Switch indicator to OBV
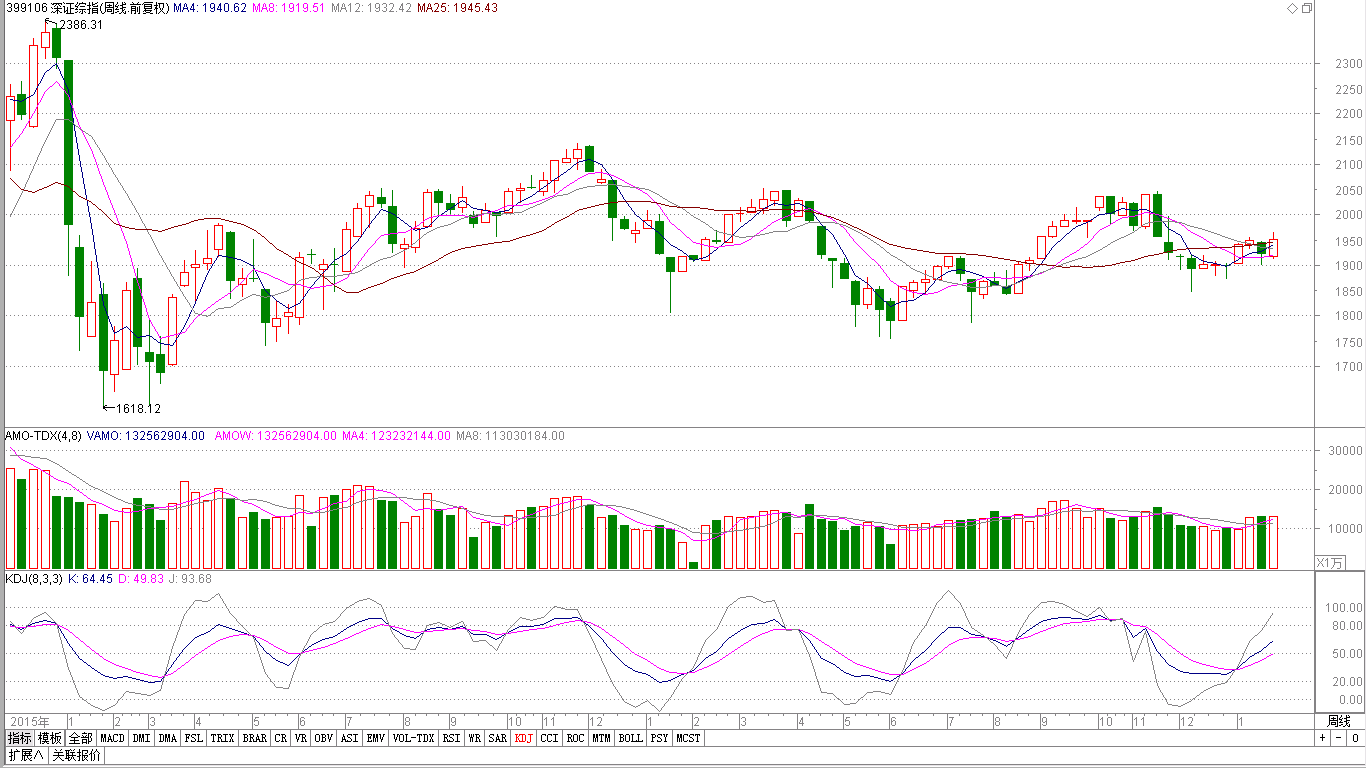Screen dimensions: 1366x768 [324, 738]
